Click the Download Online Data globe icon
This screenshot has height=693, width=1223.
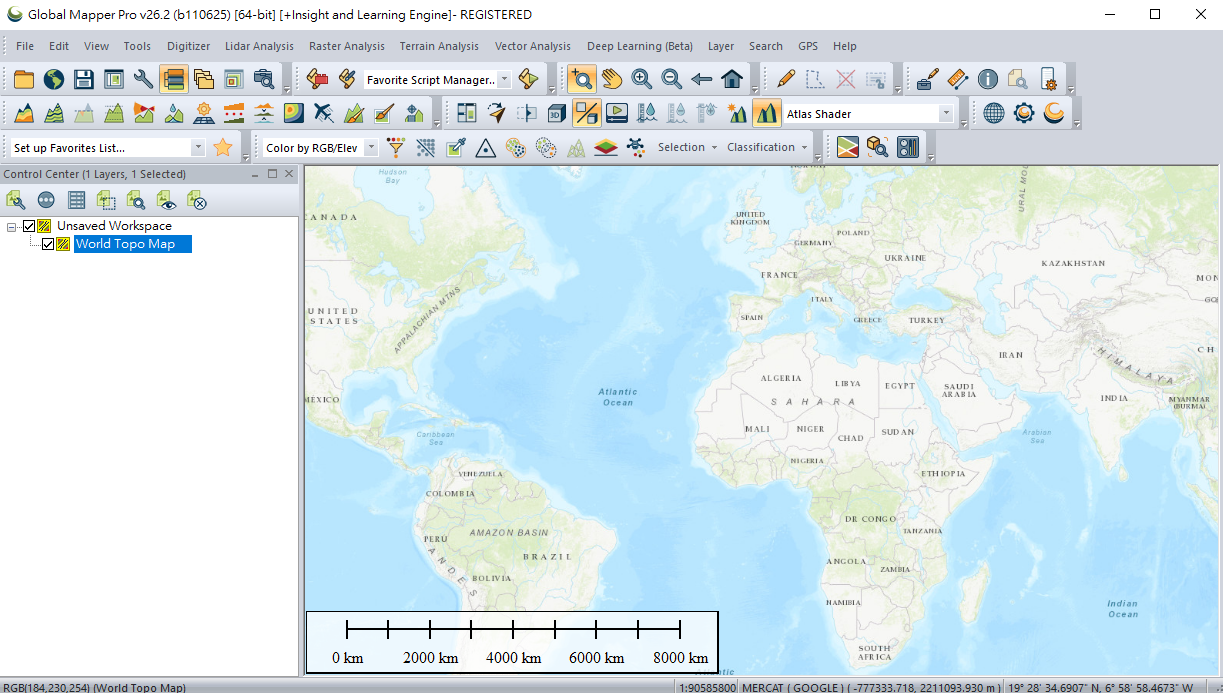pyautogui.click(x=53, y=80)
